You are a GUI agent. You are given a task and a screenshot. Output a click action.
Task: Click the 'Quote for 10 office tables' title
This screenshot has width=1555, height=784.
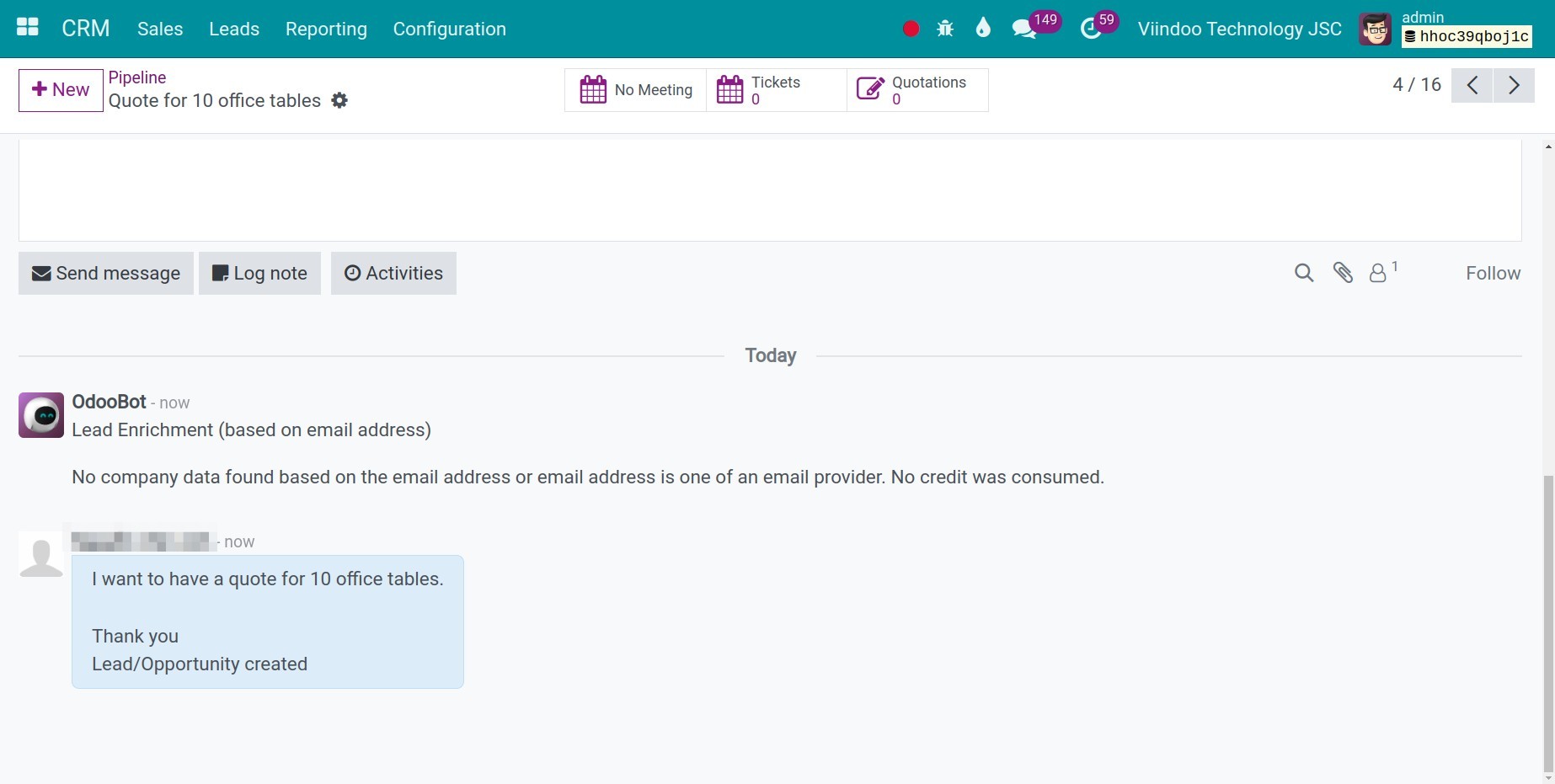[215, 100]
